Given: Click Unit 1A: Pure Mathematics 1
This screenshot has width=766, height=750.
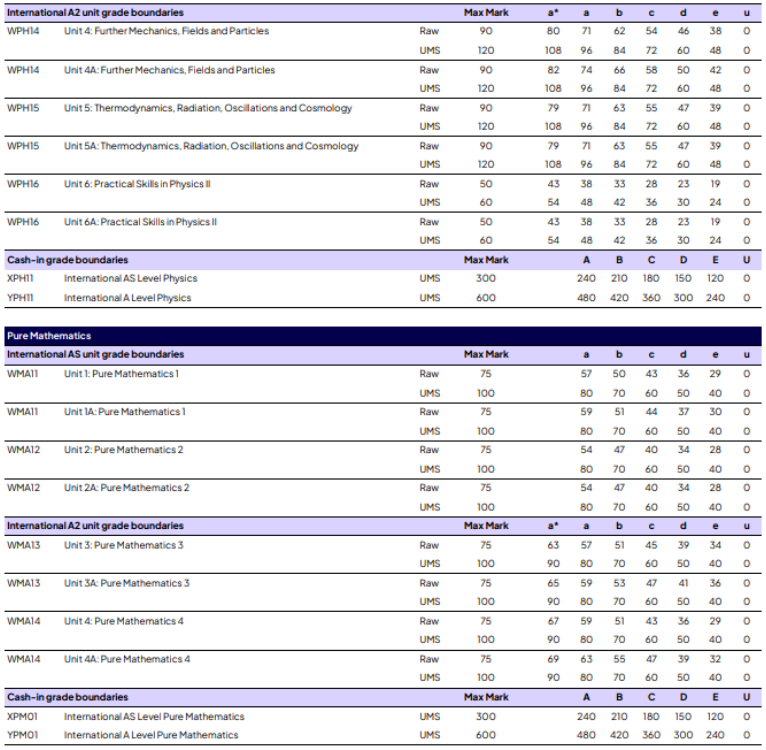Looking at the screenshot, I should [x=124, y=412].
